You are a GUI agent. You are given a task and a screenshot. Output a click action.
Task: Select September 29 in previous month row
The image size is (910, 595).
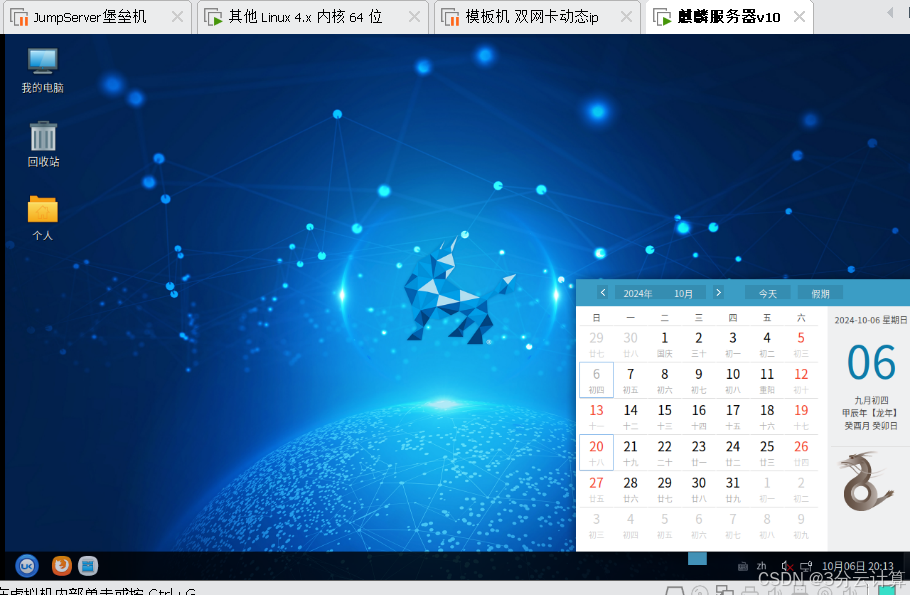tap(597, 344)
